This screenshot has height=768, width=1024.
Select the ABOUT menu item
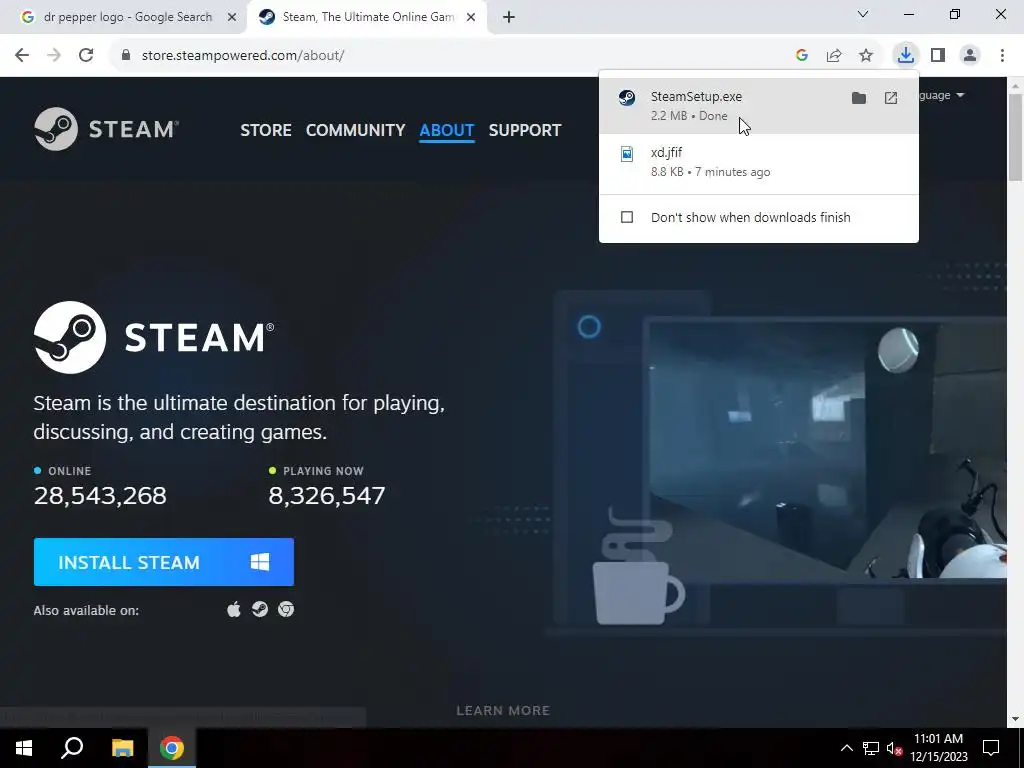[447, 130]
